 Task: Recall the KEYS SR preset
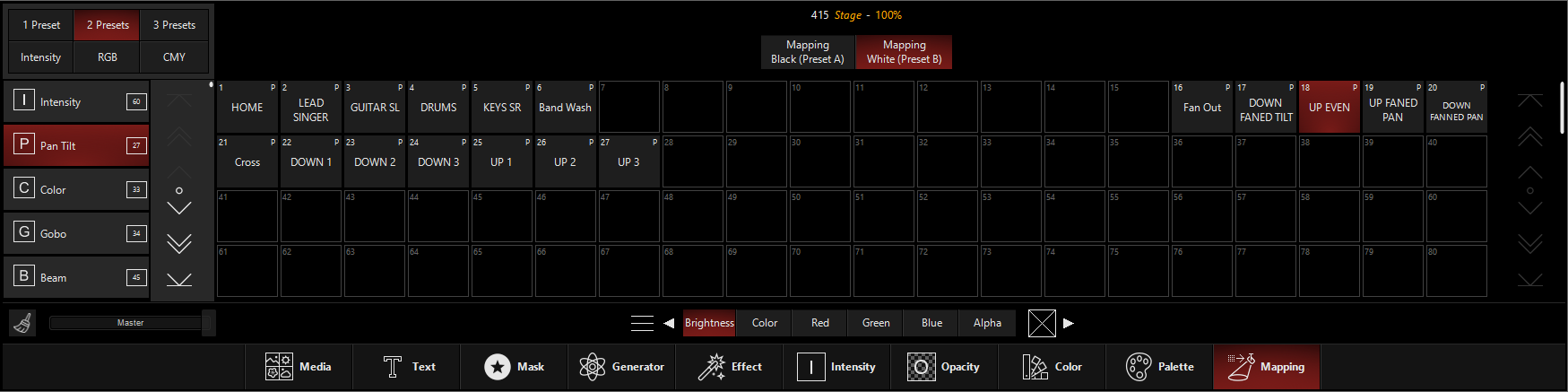pyautogui.click(x=502, y=107)
